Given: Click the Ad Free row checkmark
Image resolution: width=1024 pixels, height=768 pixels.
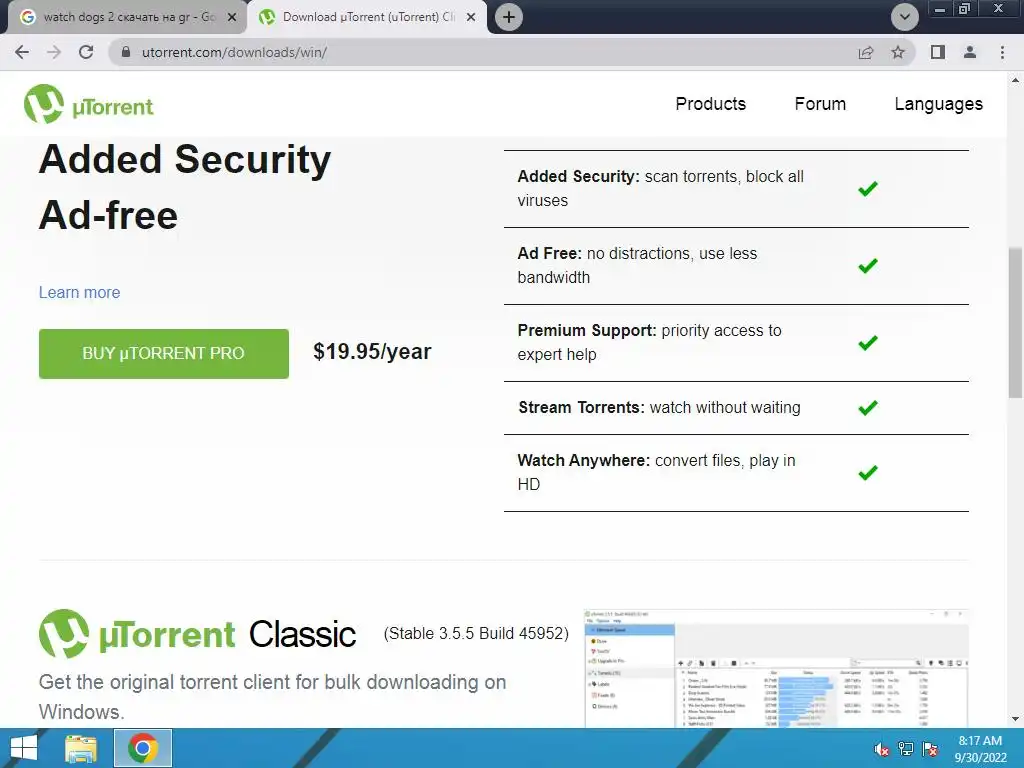Looking at the screenshot, I should [868, 266].
